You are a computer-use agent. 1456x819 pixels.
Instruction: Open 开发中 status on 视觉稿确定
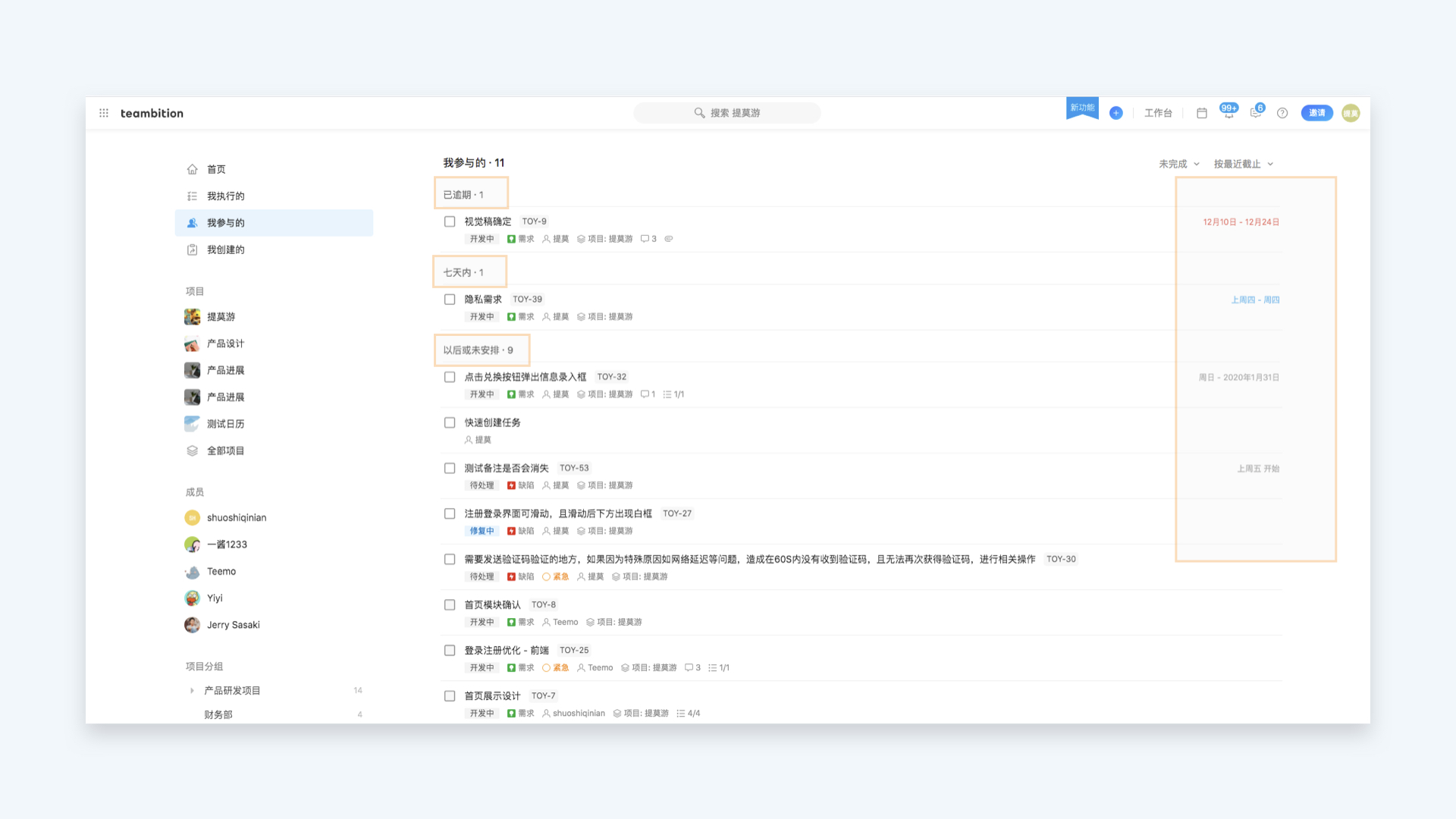[x=482, y=239]
